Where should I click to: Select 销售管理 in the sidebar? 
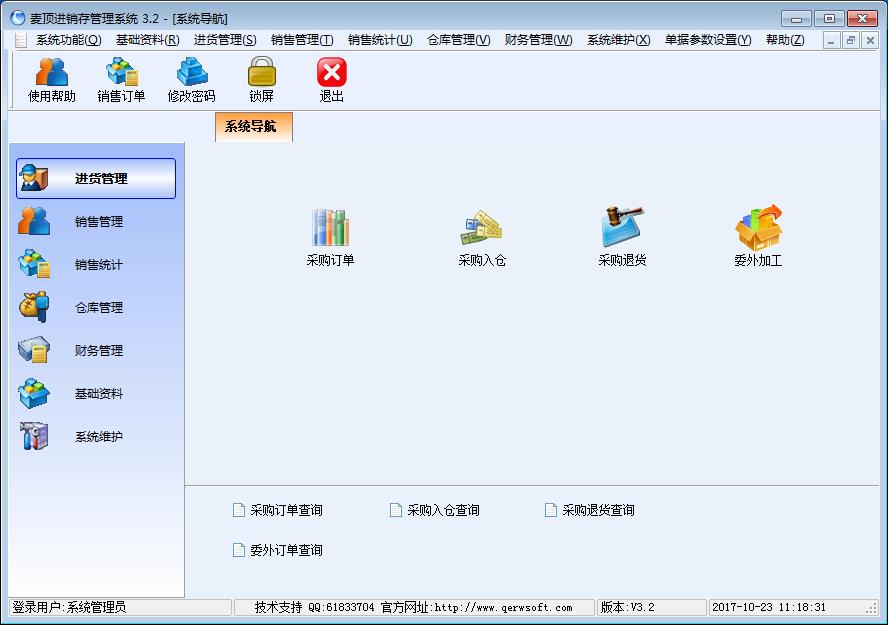click(x=96, y=221)
